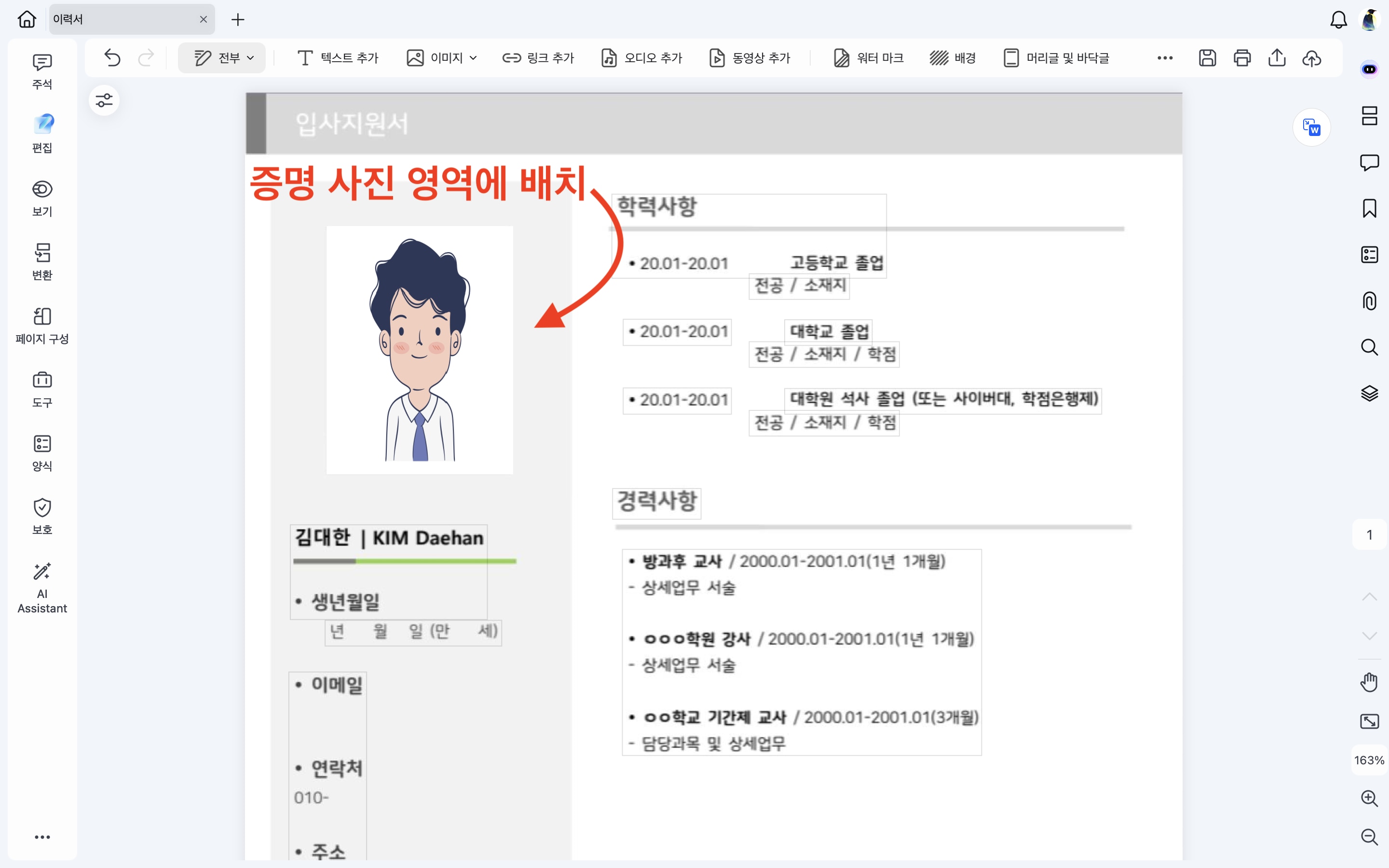Expand the 이미지 dropdown arrow
The height and width of the screenshot is (868, 1389).
[x=473, y=58]
